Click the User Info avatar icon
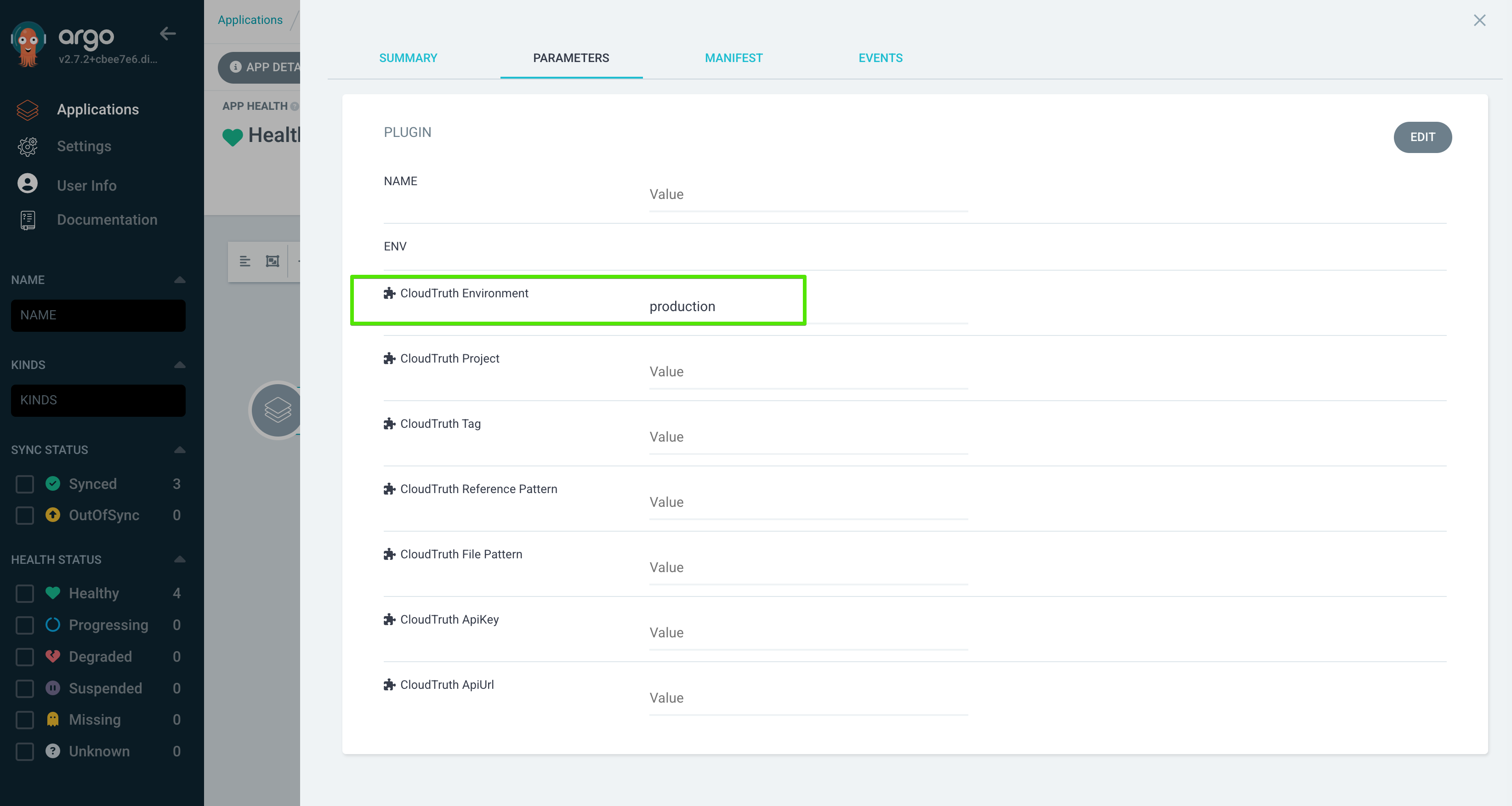This screenshot has width=1512, height=806. point(28,184)
